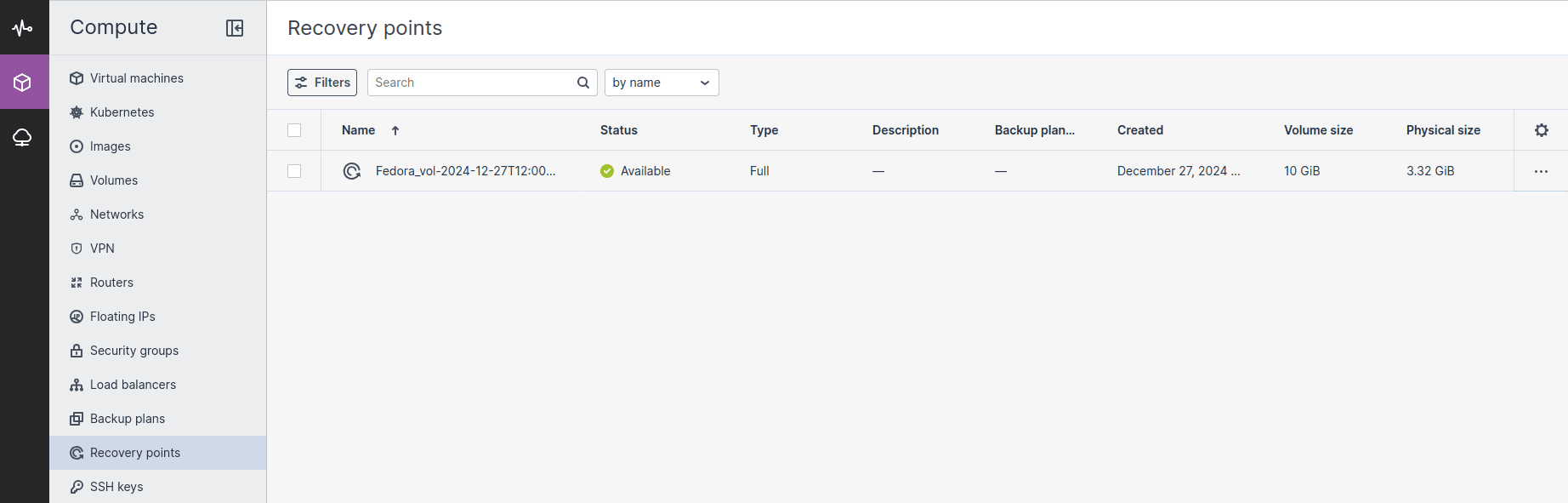Open the cloud storage icon in left rail

coord(23,137)
